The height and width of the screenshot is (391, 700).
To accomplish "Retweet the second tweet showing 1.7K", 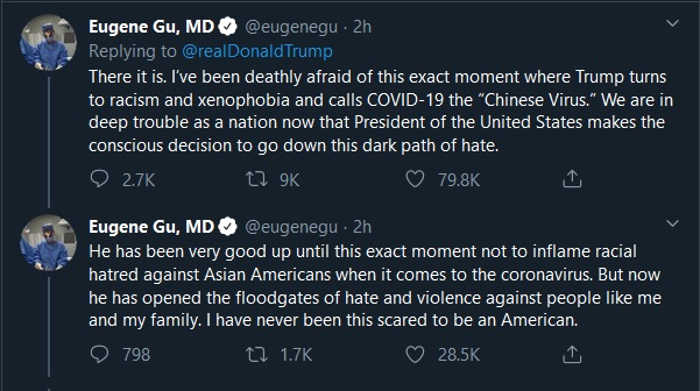I will tap(257, 355).
